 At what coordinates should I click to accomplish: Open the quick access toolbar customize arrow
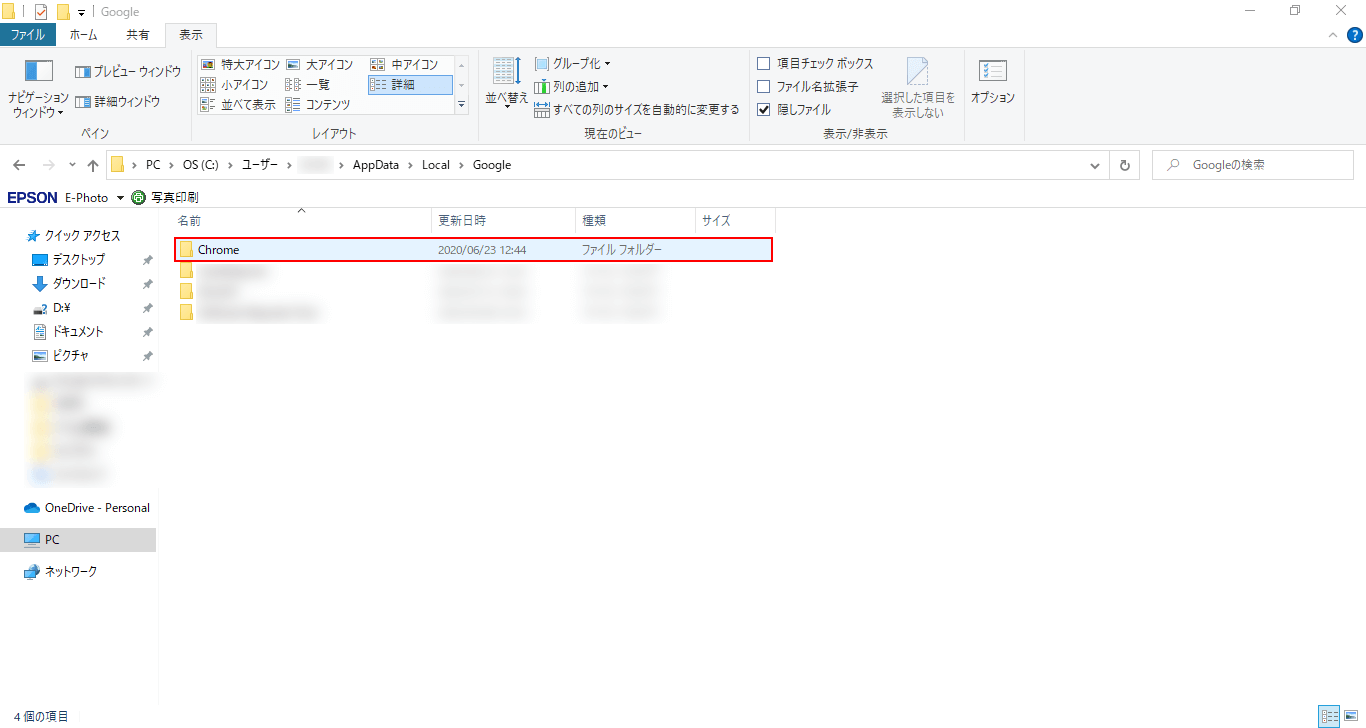(81, 13)
